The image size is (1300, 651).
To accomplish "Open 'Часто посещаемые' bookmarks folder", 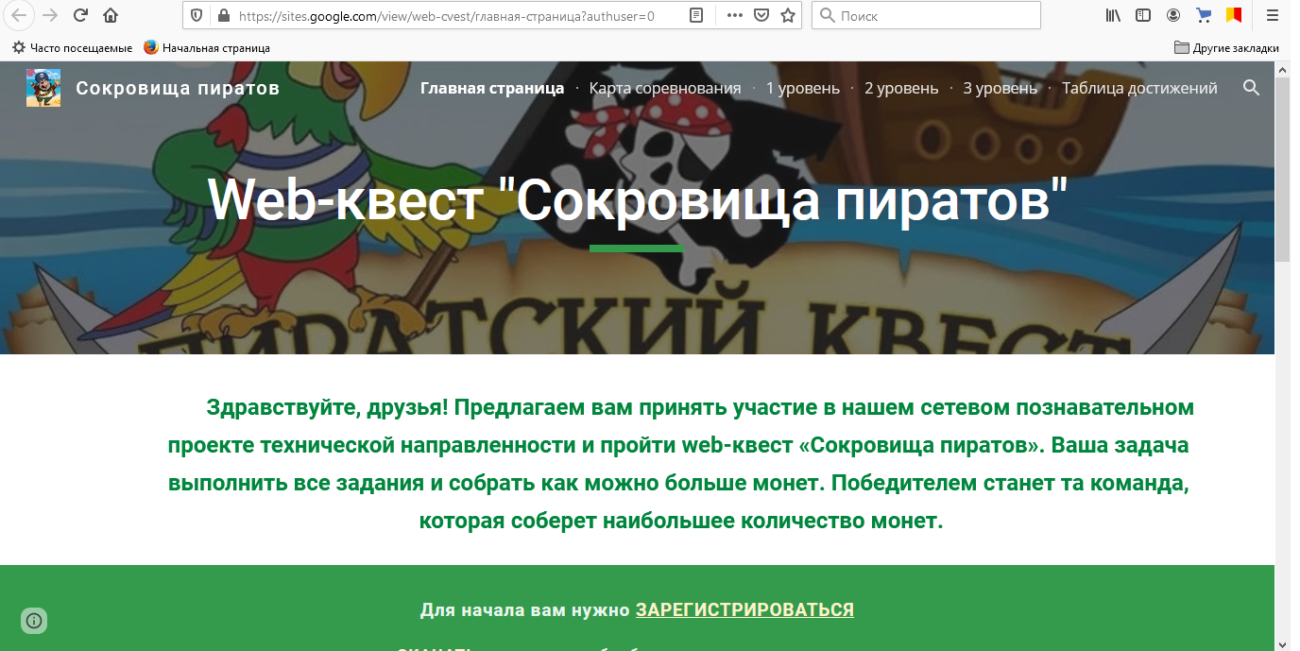I will coord(72,48).
